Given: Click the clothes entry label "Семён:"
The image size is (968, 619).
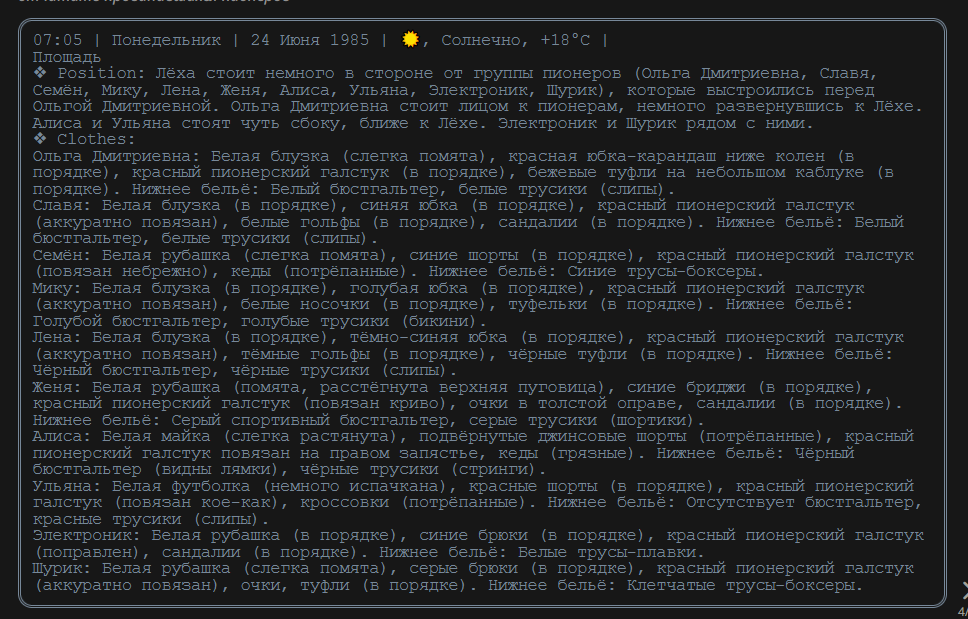Looking at the screenshot, I should tap(62, 255).
